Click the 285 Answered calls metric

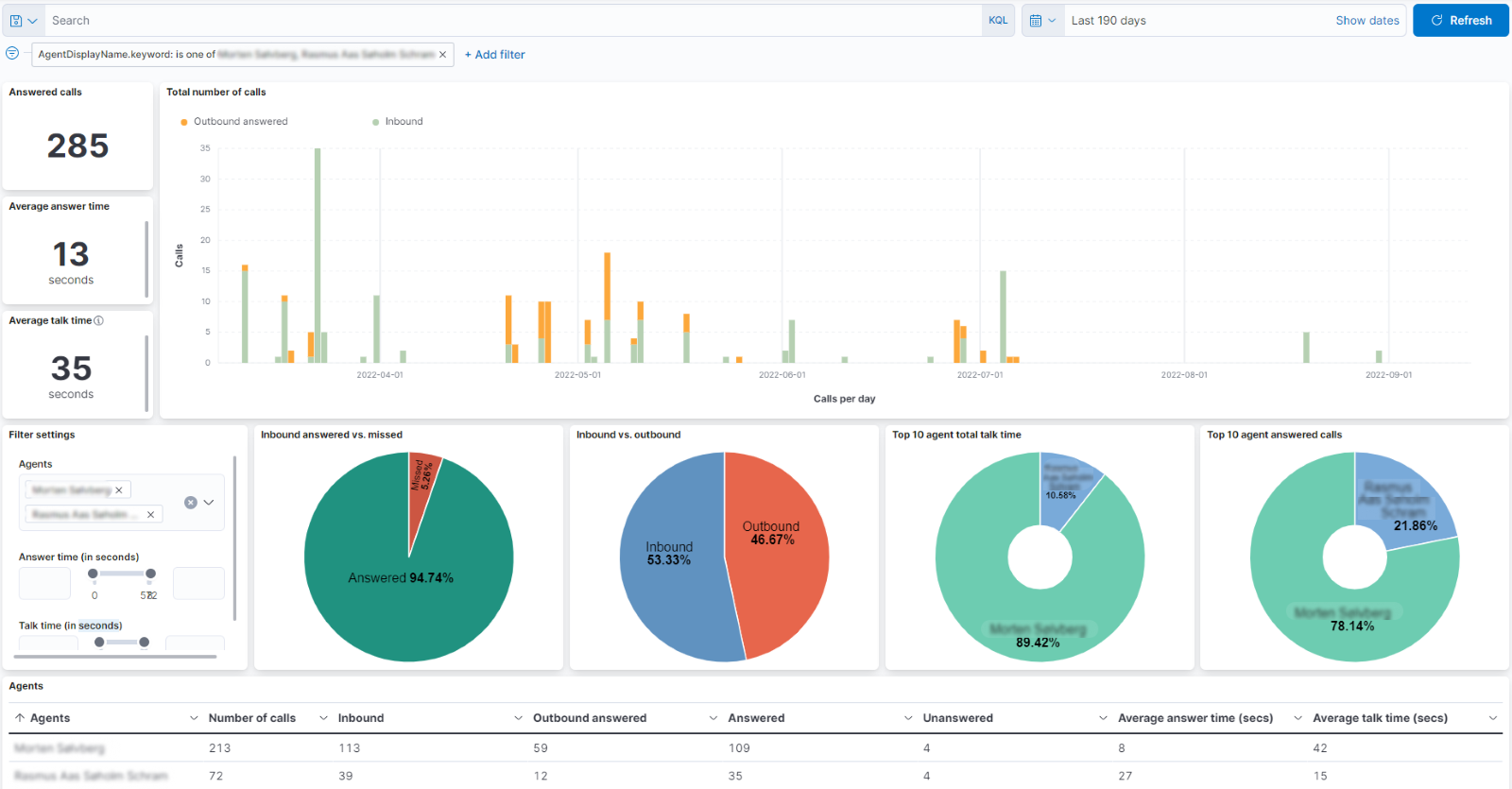(x=77, y=146)
